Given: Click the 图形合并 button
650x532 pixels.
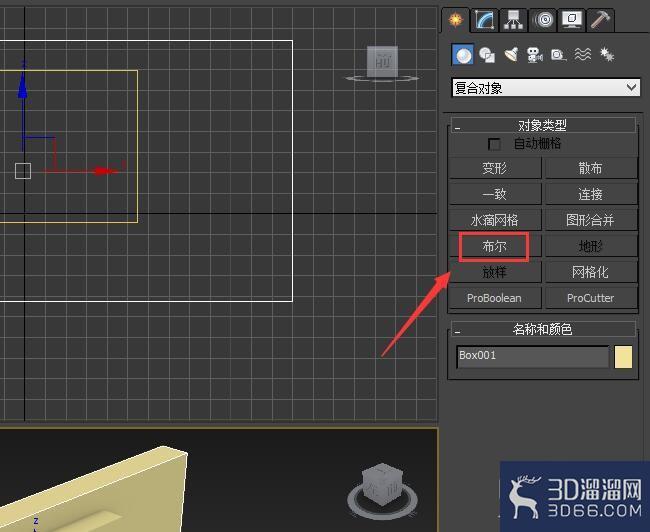Looking at the screenshot, I should (x=591, y=220).
